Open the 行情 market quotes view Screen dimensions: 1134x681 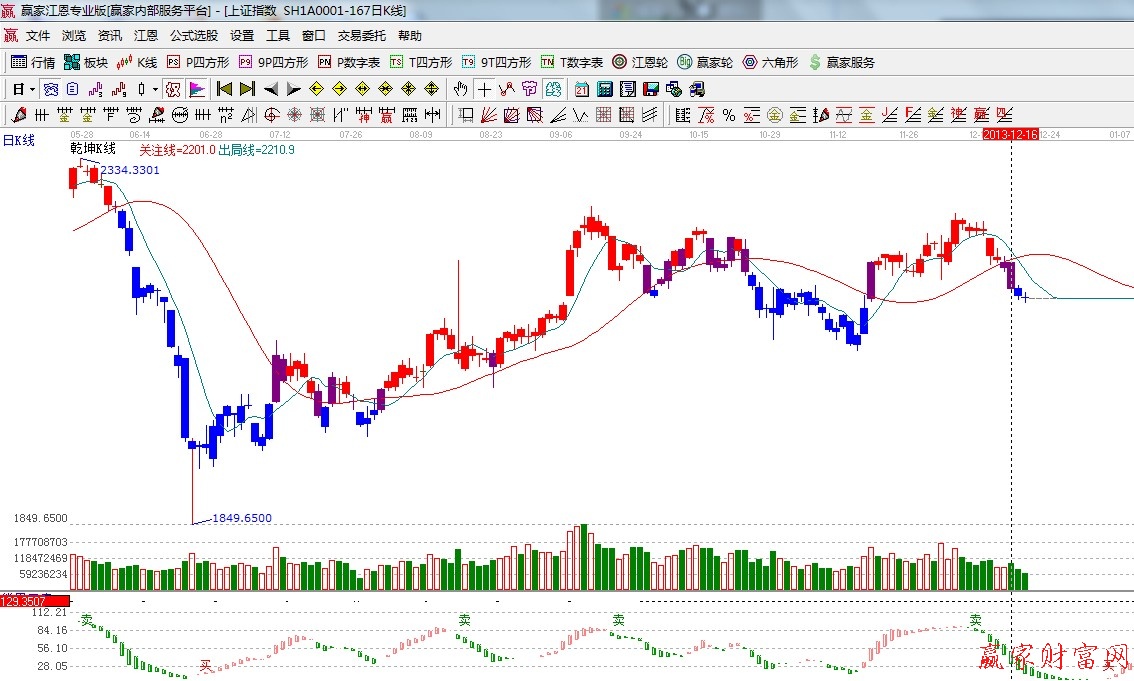[x=33, y=62]
